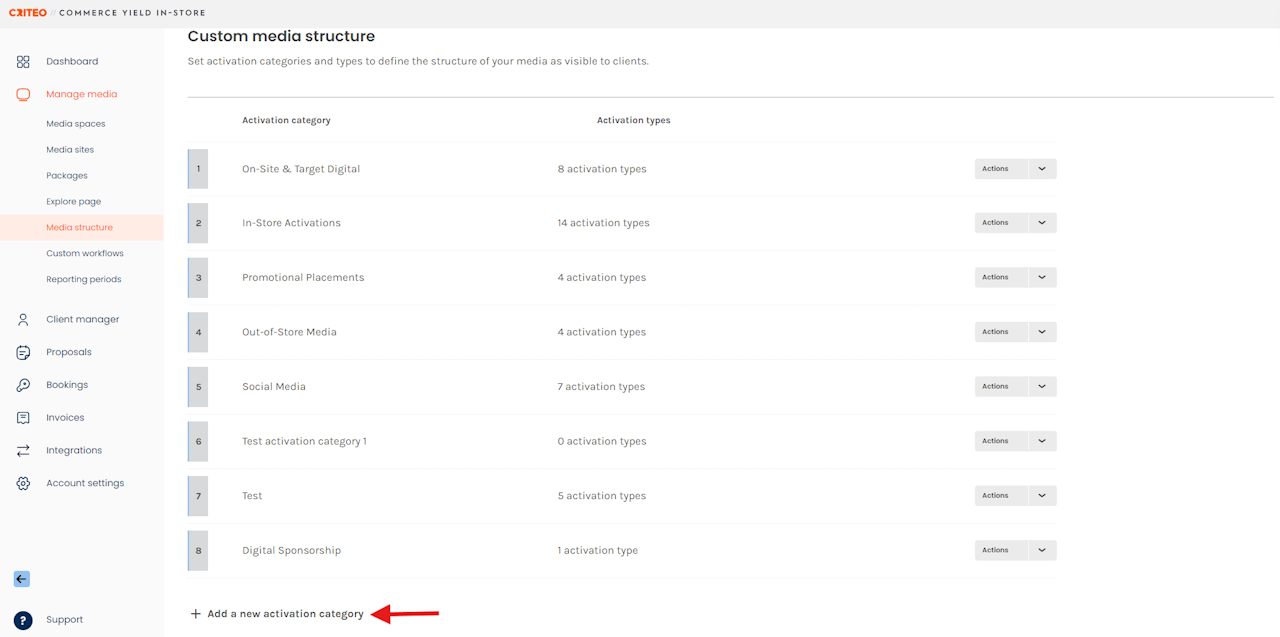This screenshot has height=637, width=1280.
Task: Click the Proposals icon in sidebar
Action: click(23, 352)
